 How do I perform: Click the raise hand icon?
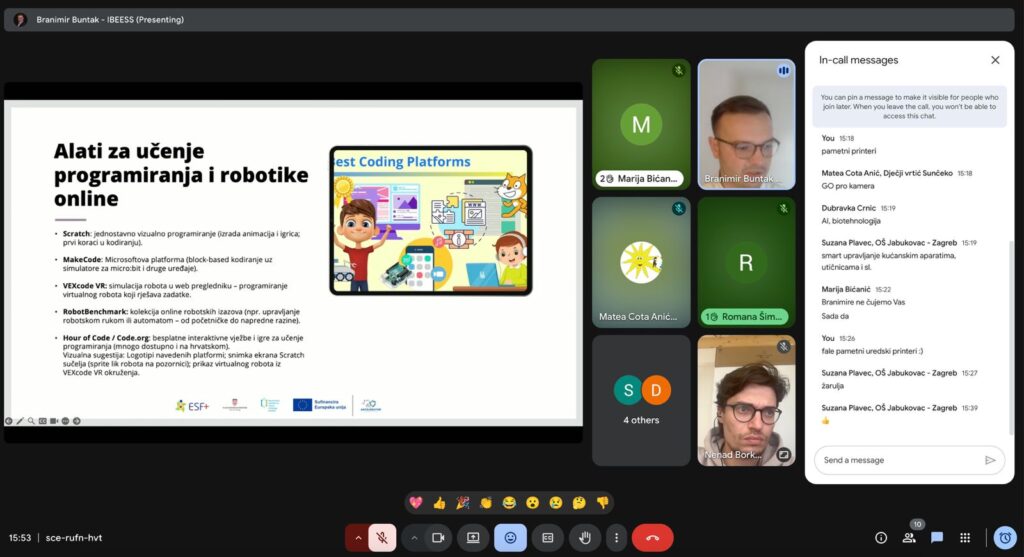[585, 538]
